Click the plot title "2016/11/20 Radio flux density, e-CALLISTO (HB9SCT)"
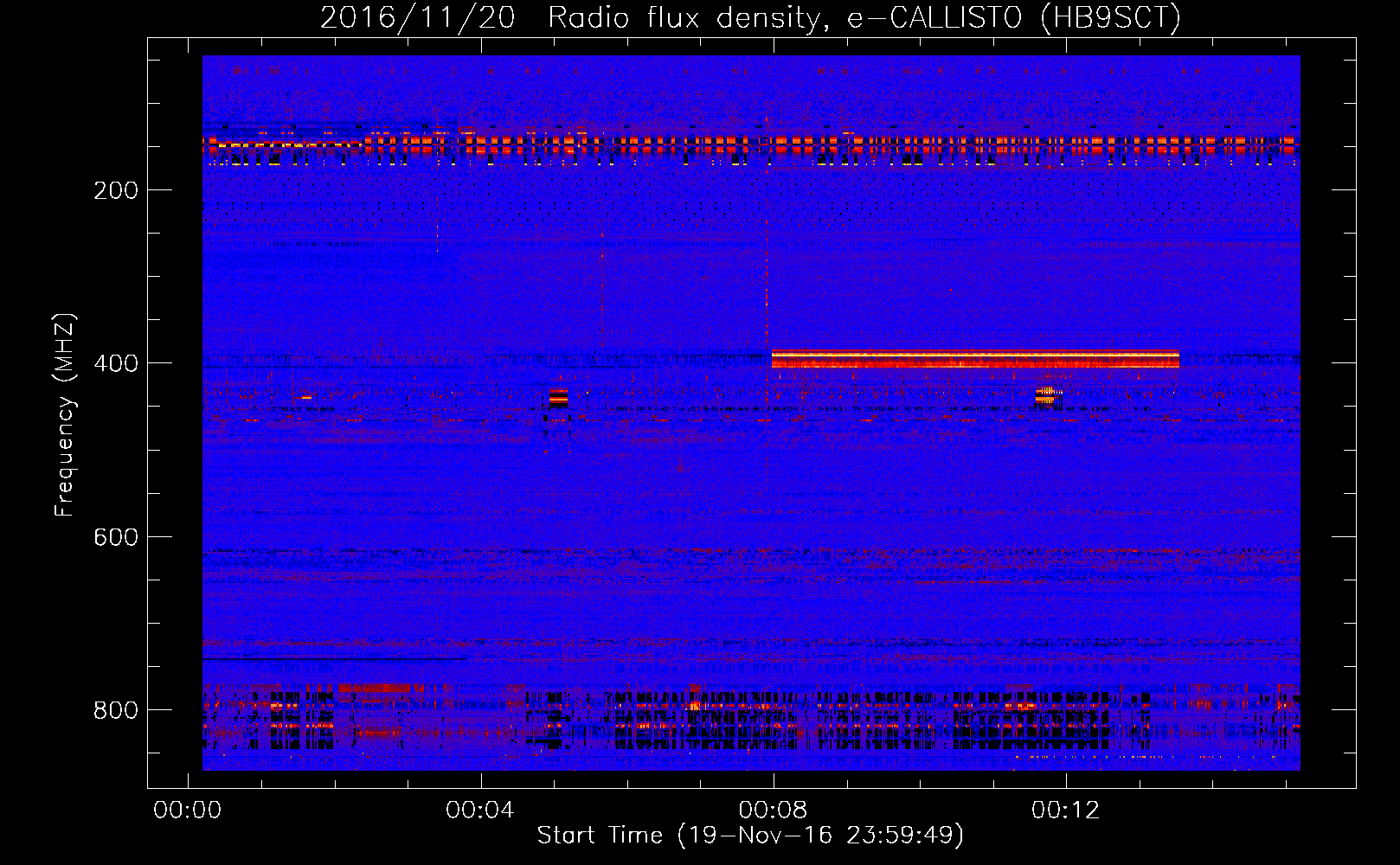The image size is (1400, 865). 750,17
